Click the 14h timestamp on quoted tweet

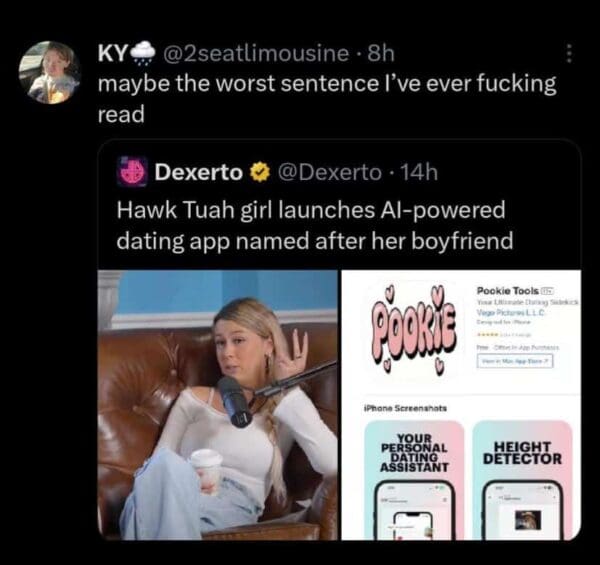click(x=419, y=173)
